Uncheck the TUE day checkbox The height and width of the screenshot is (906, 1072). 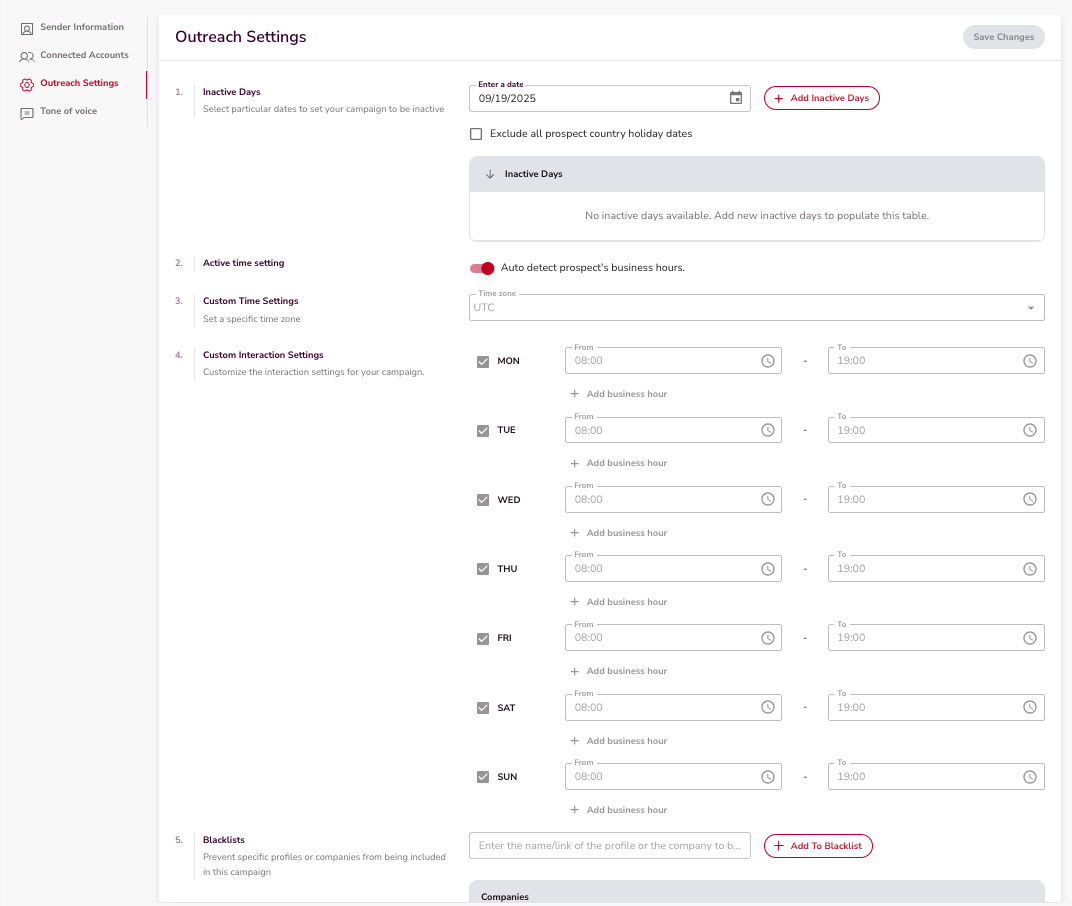tap(483, 431)
